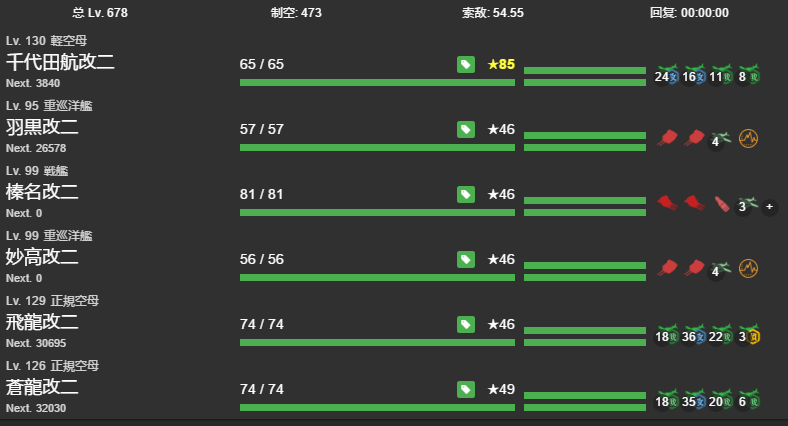
Task: Click the 总 Lv. 678 total level
Action: [100, 13]
